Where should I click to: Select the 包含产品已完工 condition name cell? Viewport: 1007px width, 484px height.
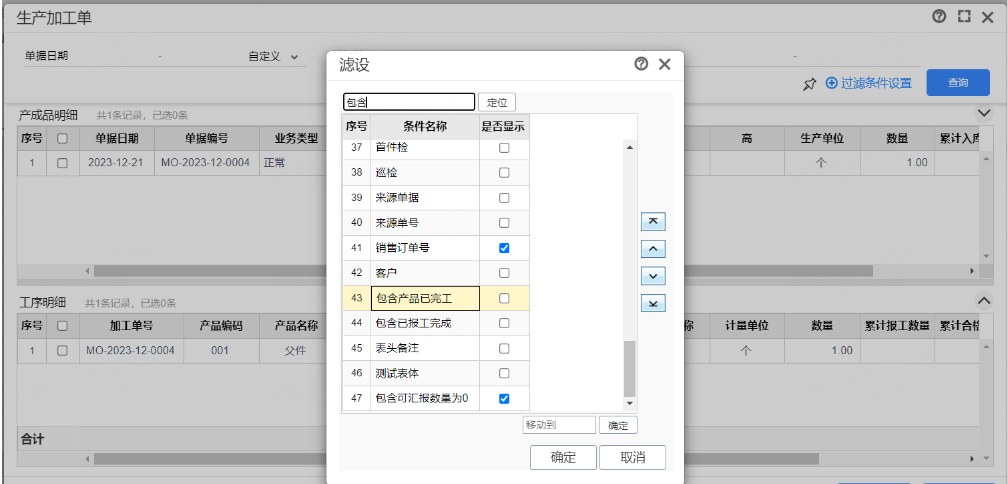tap(425, 298)
